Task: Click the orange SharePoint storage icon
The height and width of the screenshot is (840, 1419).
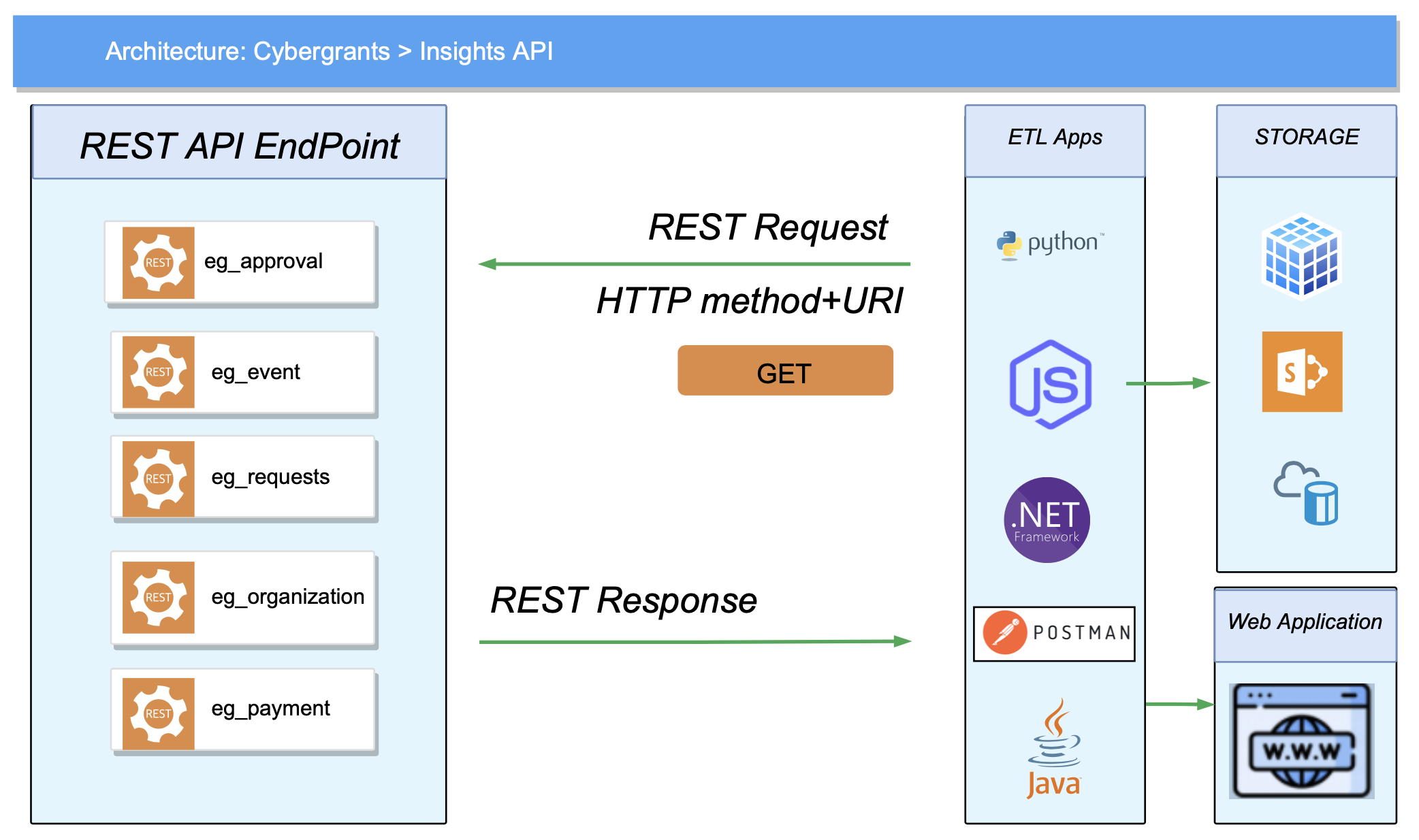Action: (x=1302, y=372)
